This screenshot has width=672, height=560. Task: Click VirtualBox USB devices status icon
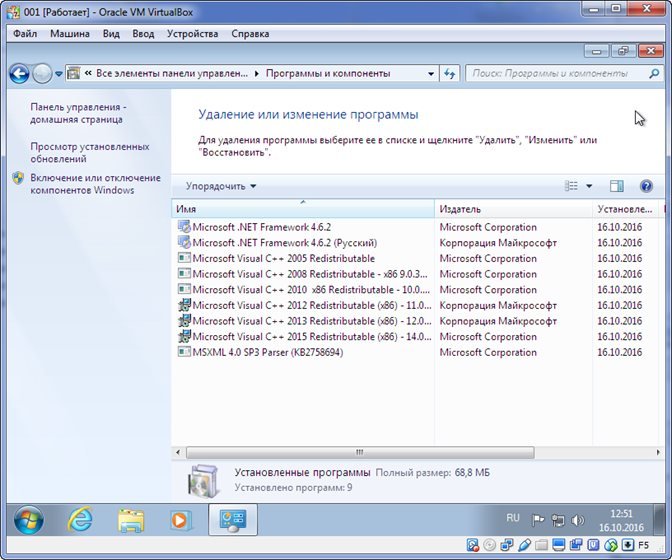point(524,545)
